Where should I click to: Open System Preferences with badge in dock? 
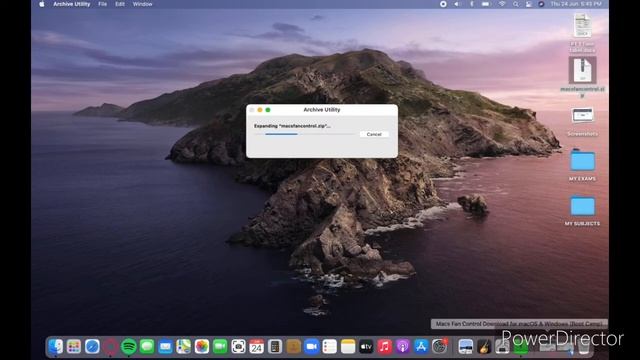coord(440,347)
